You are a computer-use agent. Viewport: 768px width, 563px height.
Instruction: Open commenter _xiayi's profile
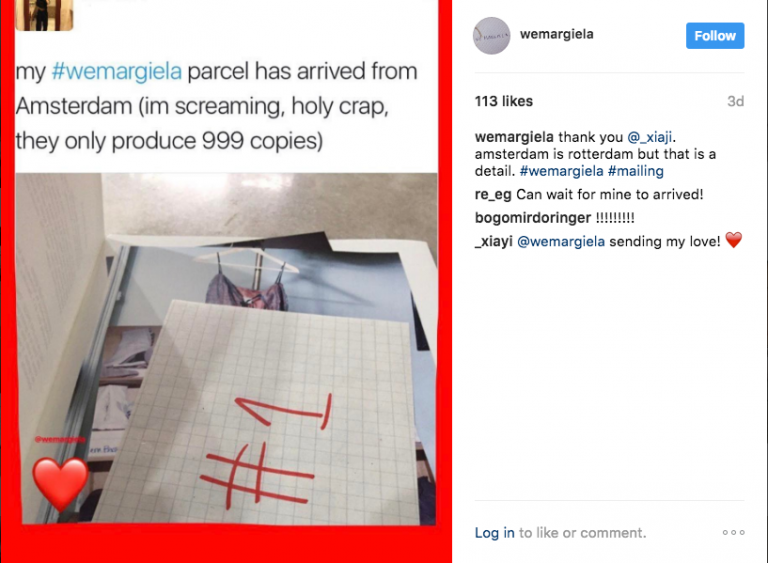[493, 241]
